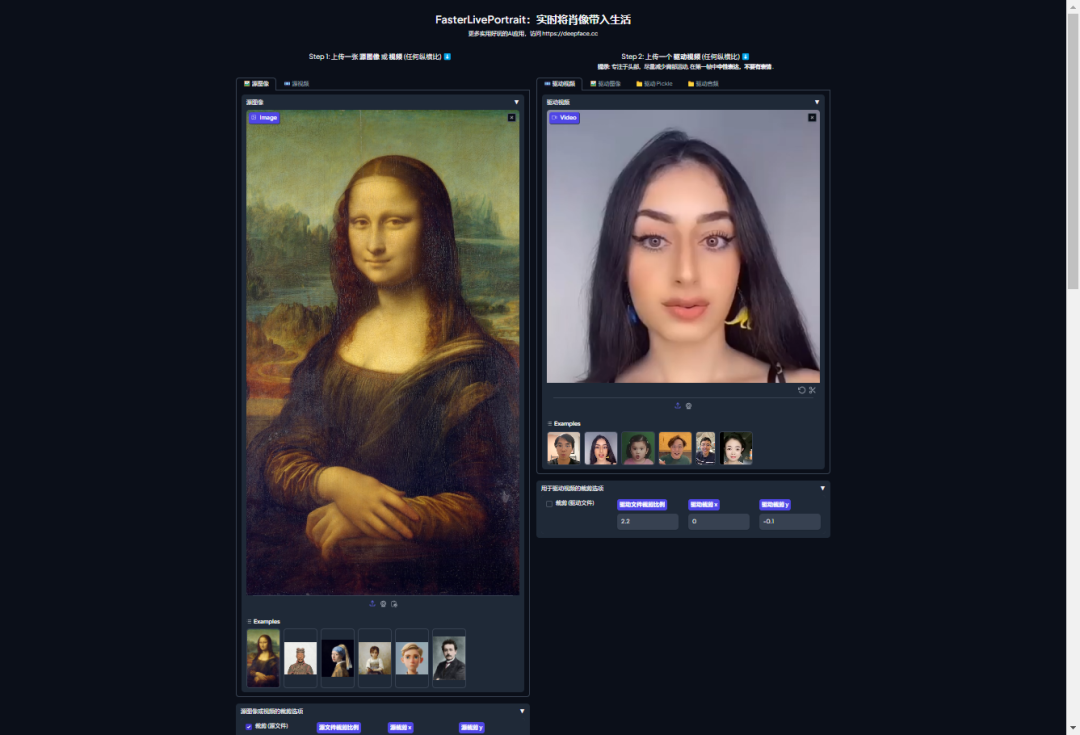Click upload icon under driving video

pyautogui.click(x=678, y=406)
